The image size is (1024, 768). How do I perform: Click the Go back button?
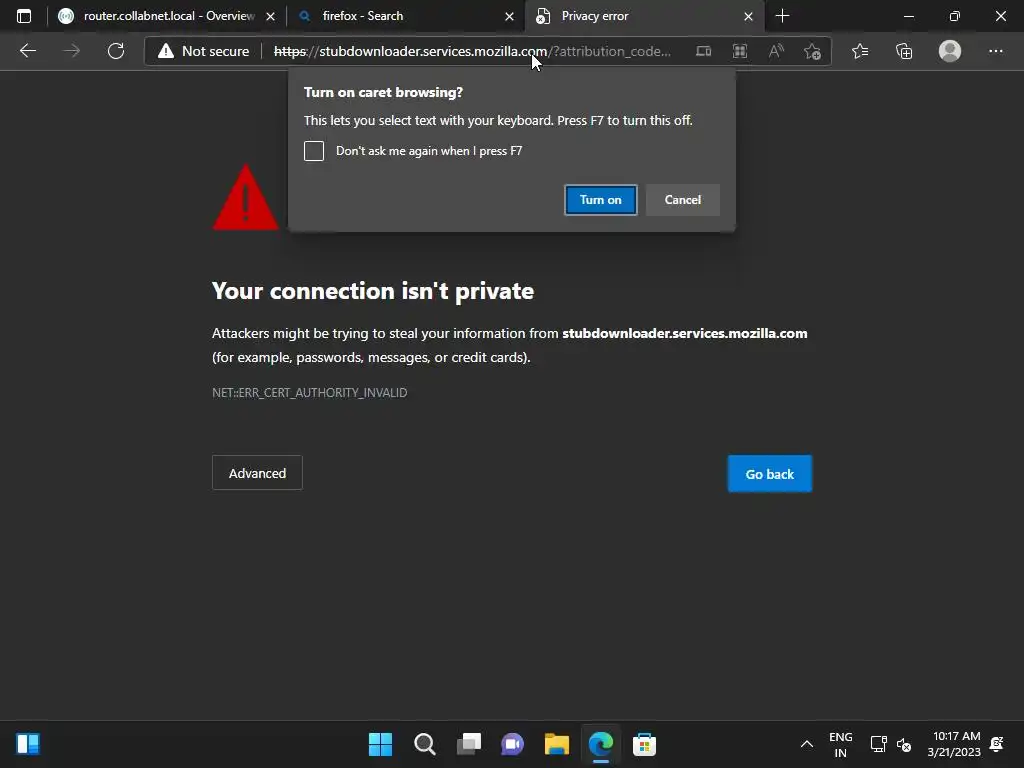(x=770, y=473)
